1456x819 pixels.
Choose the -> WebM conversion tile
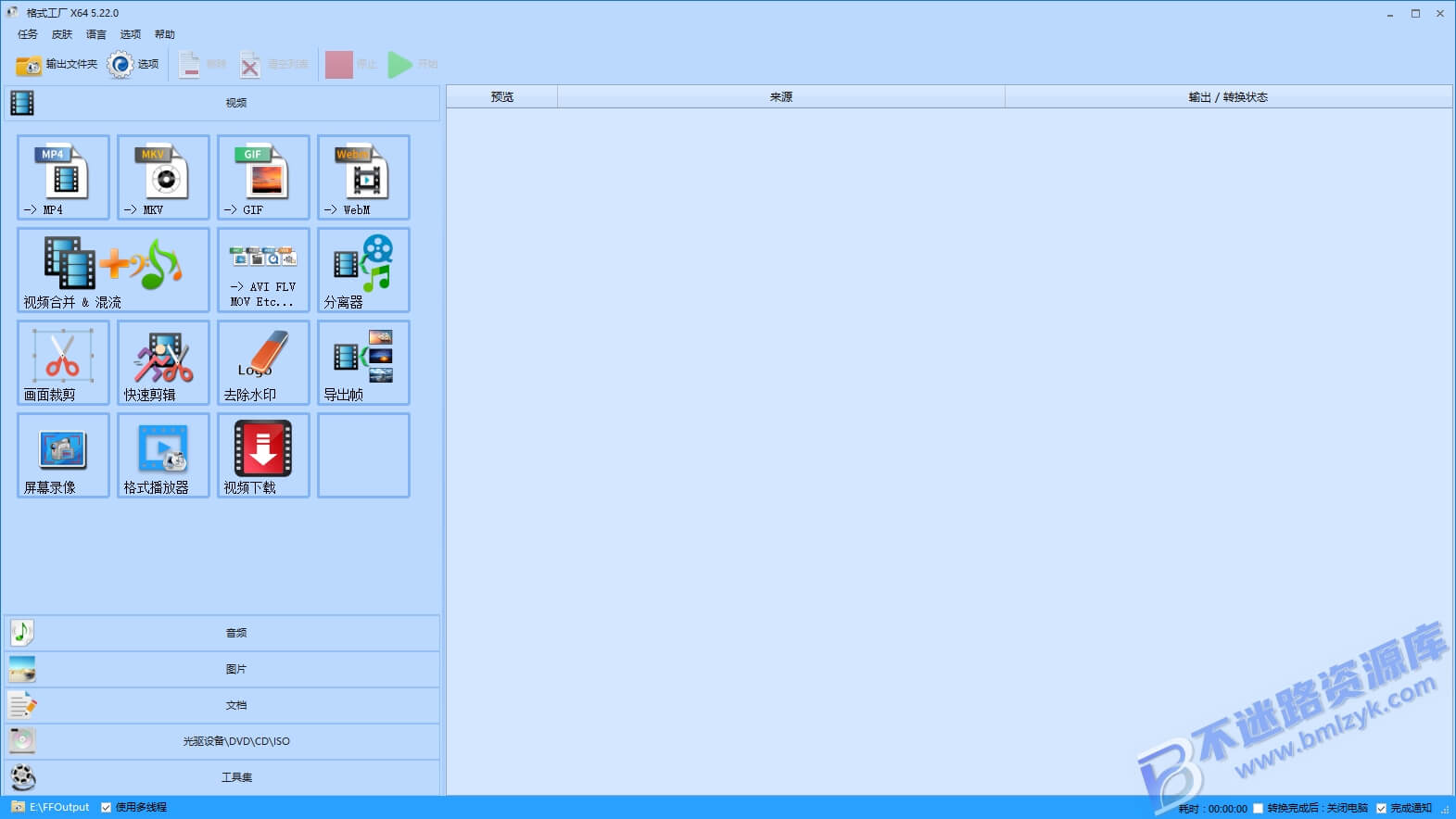363,177
